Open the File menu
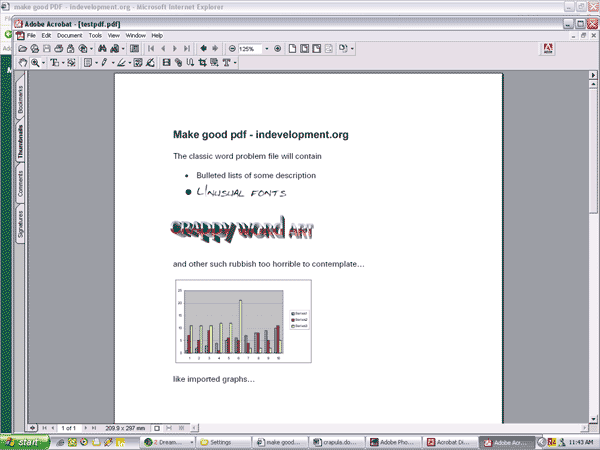The height and width of the screenshot is (450, 600). point(31,36)
